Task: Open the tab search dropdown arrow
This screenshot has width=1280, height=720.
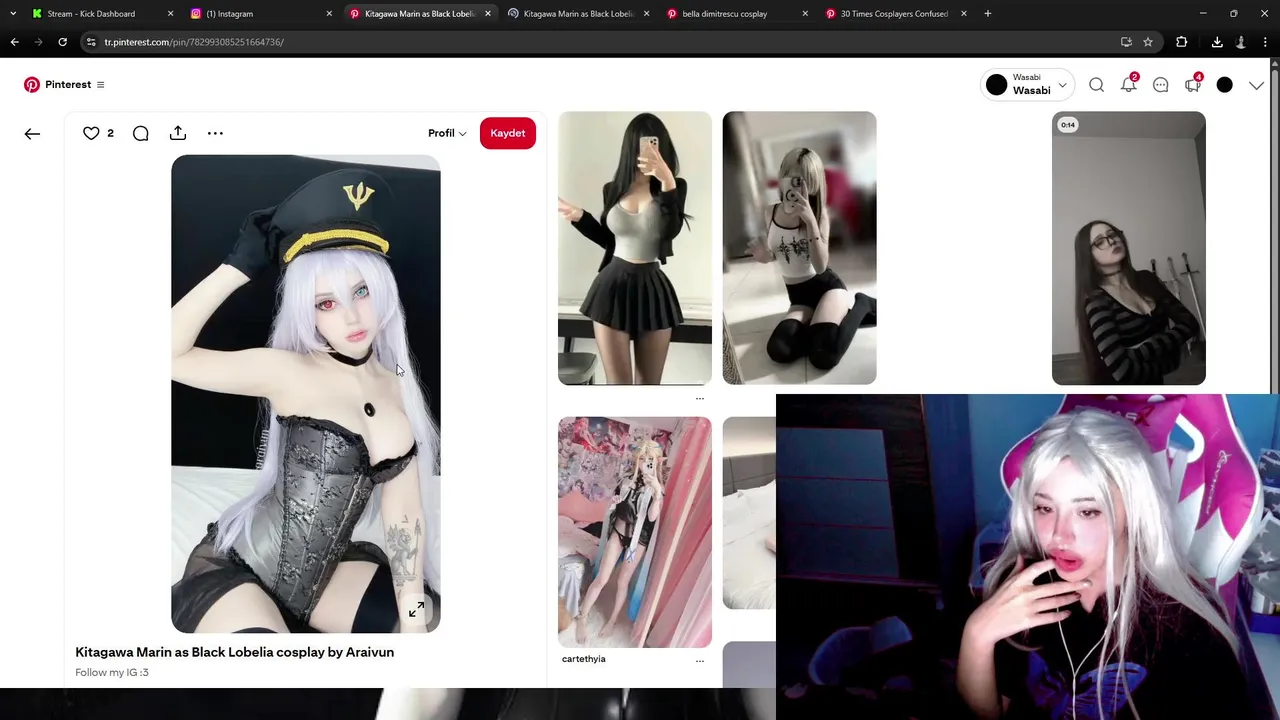Action: 12,14
